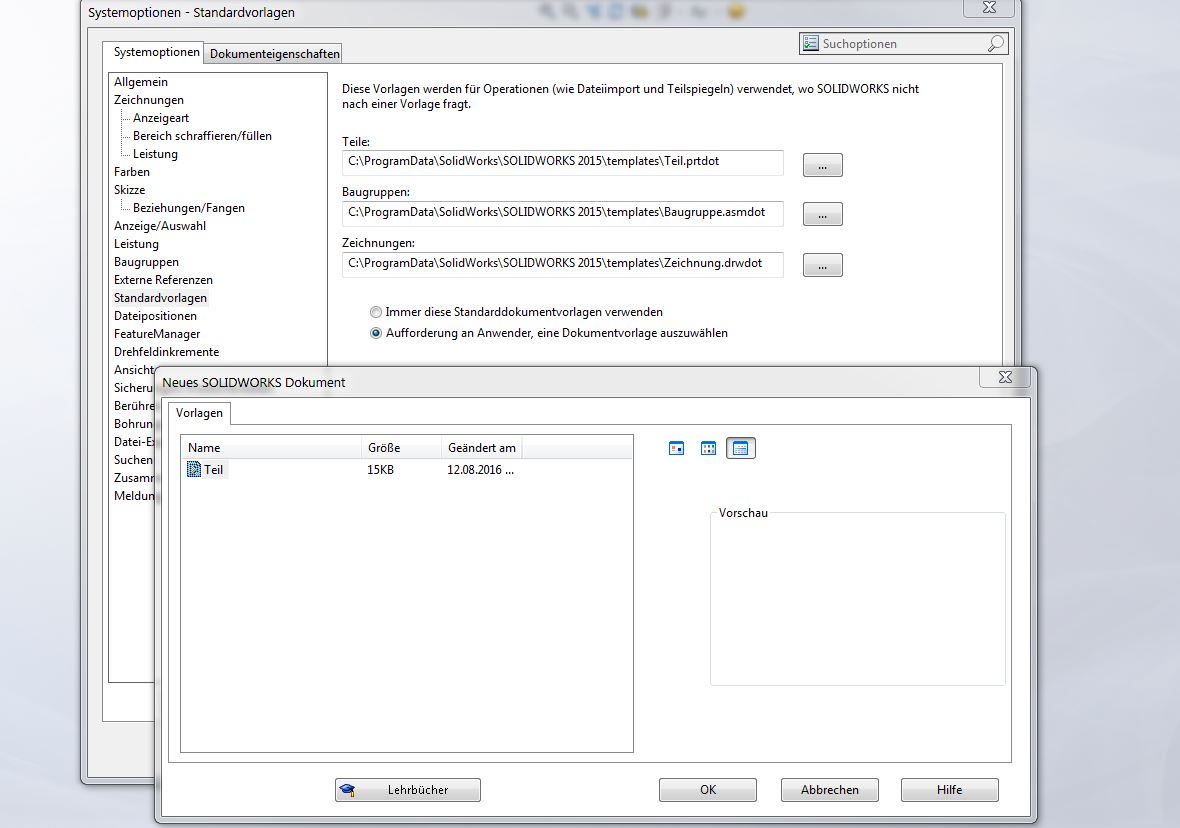Select the Vorlagen tab
This screenshot has width=1180, height=828.
tap(199, 413)
